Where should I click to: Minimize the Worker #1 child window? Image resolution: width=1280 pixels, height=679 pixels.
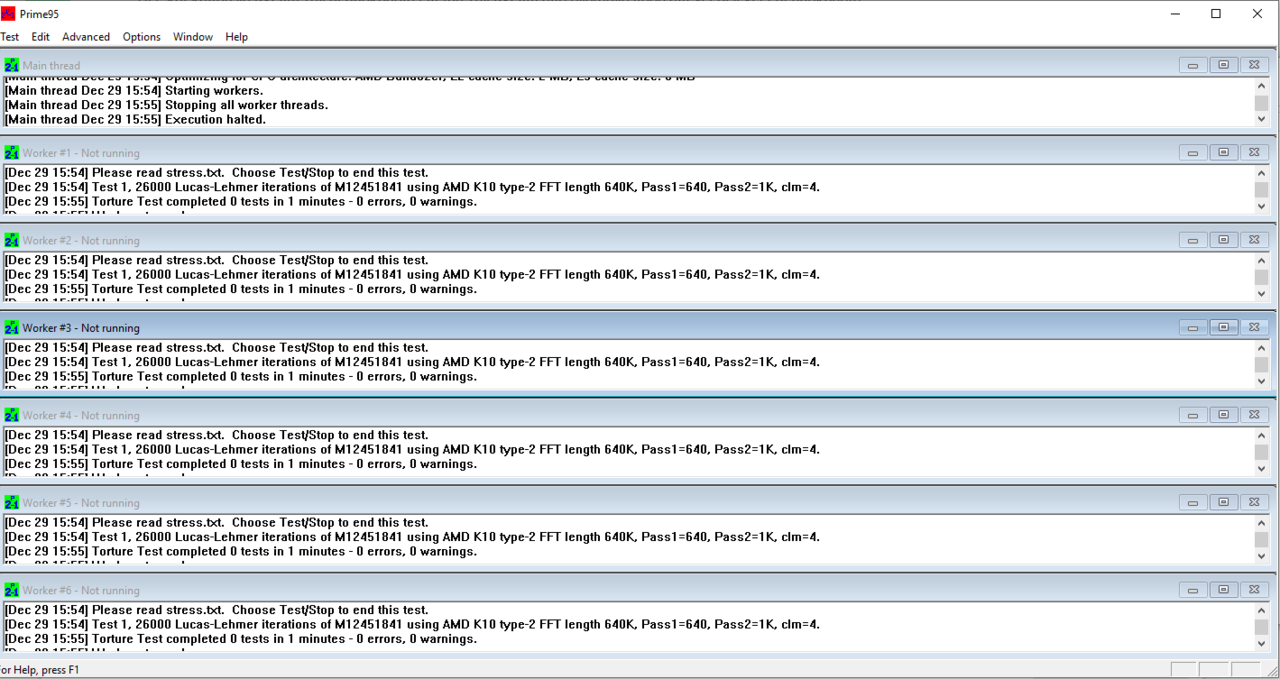(x=1193, y=153)
